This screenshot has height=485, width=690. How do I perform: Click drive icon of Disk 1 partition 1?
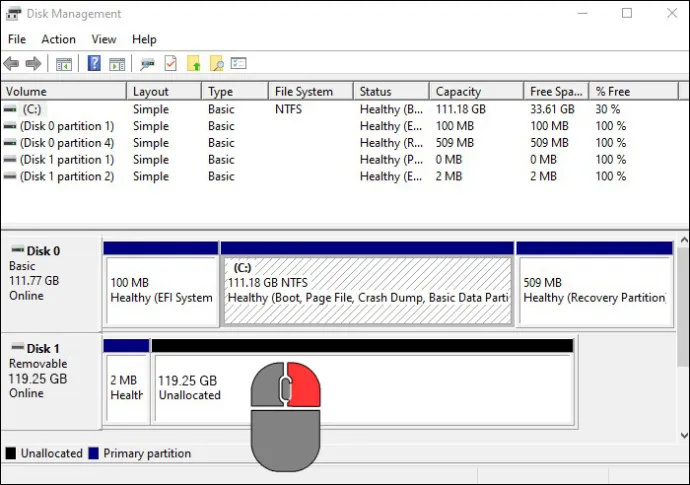10,160
